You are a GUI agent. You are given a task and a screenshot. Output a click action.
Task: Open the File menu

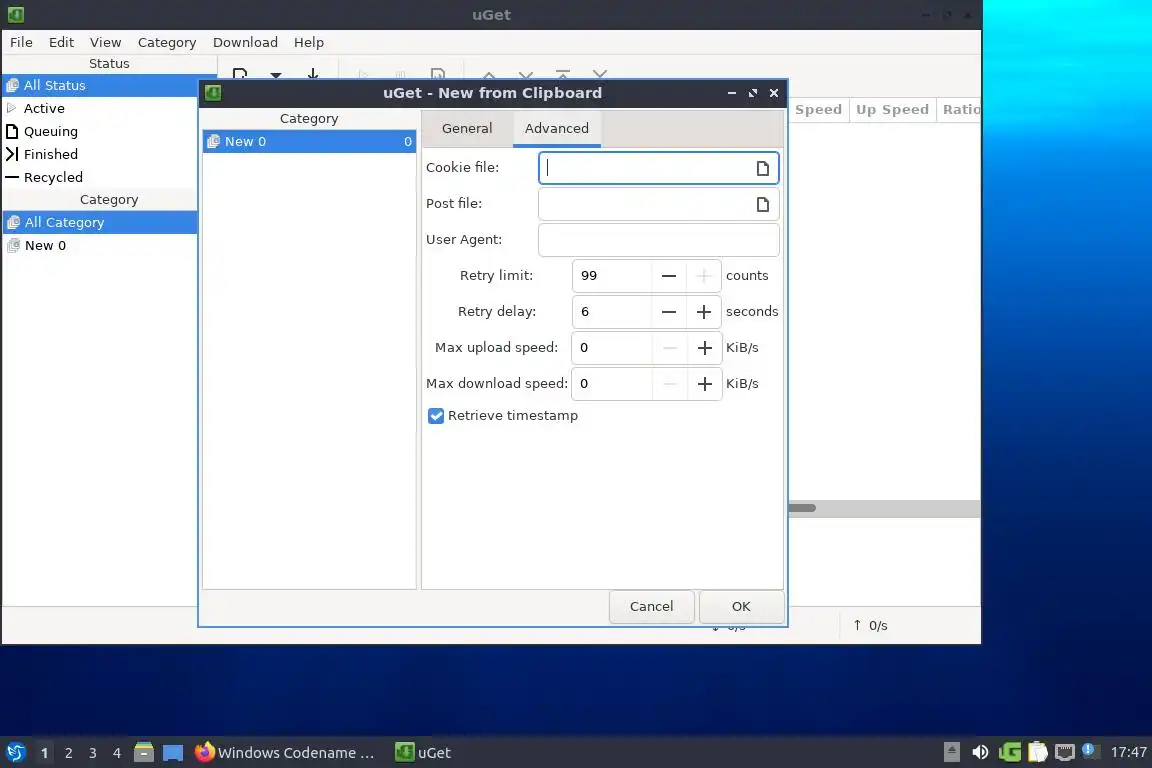21,43
